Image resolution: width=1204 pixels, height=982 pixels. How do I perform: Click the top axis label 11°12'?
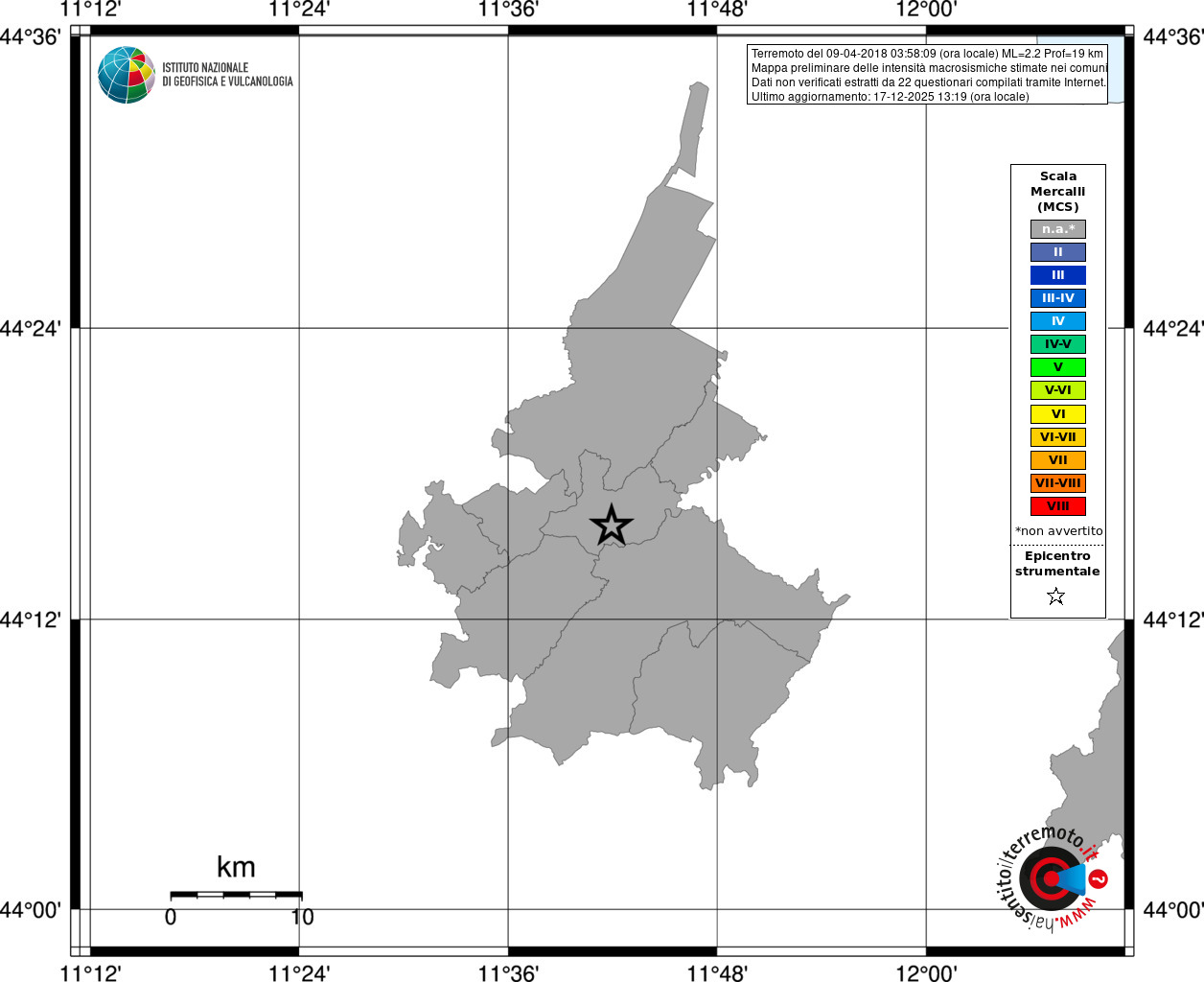(90, 10)
